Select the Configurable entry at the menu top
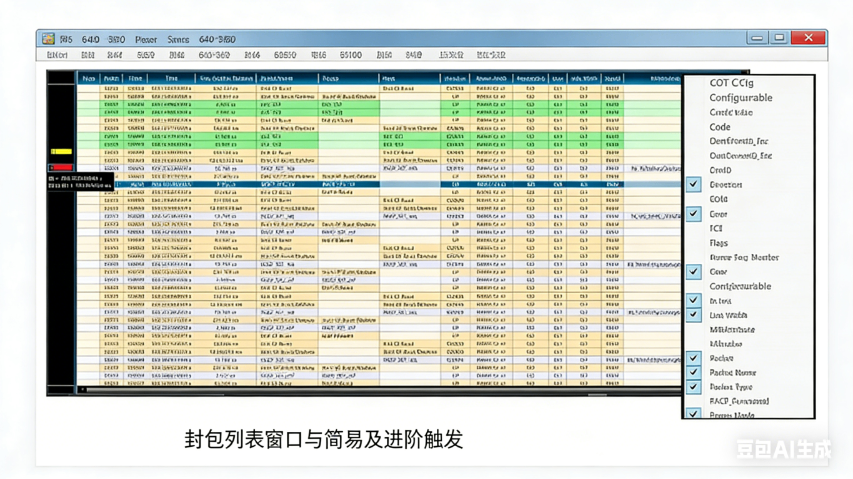The height and width of the screenshot is (479, 853). coord(740,98)
